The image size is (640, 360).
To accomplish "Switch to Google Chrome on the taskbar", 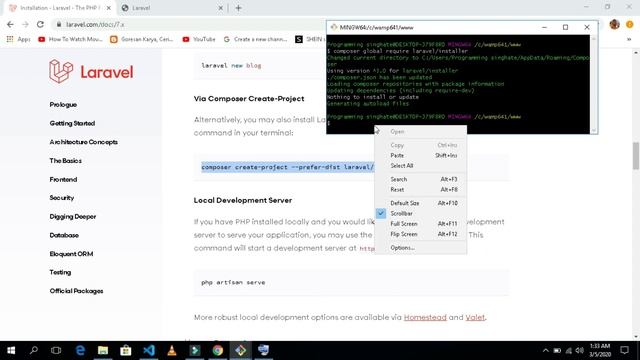I will point(218,350).
